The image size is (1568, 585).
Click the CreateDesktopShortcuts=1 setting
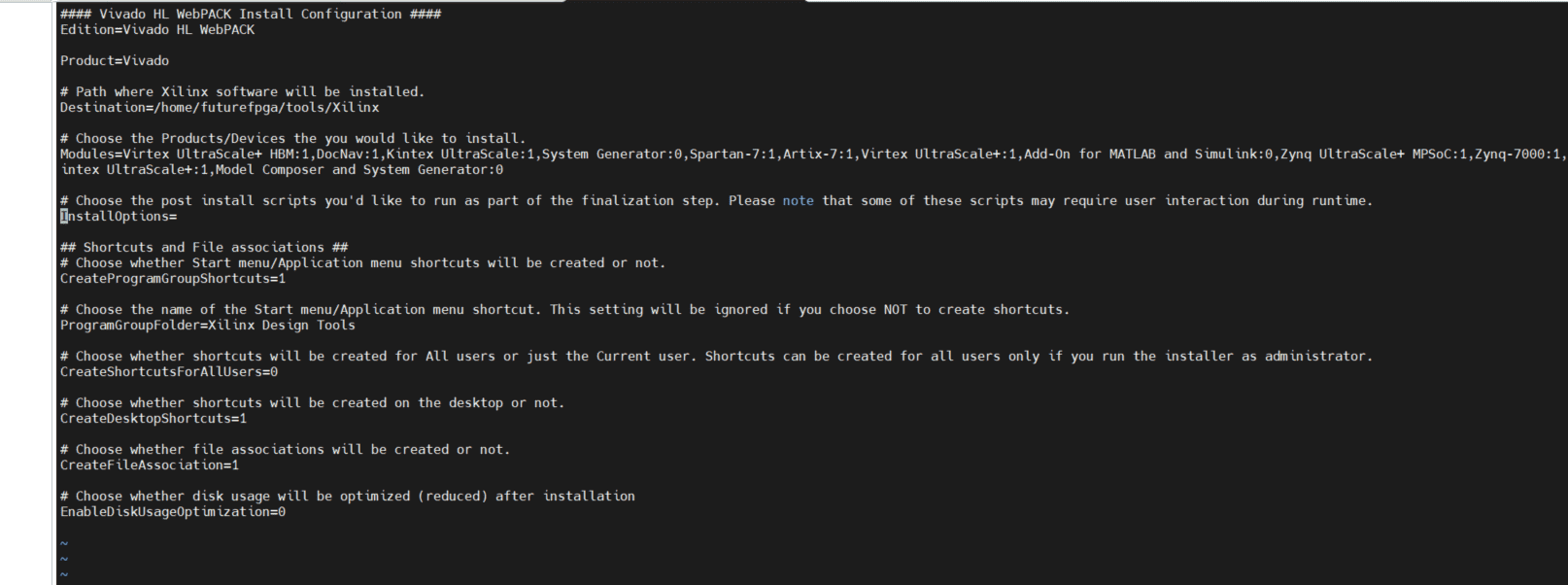153,419
